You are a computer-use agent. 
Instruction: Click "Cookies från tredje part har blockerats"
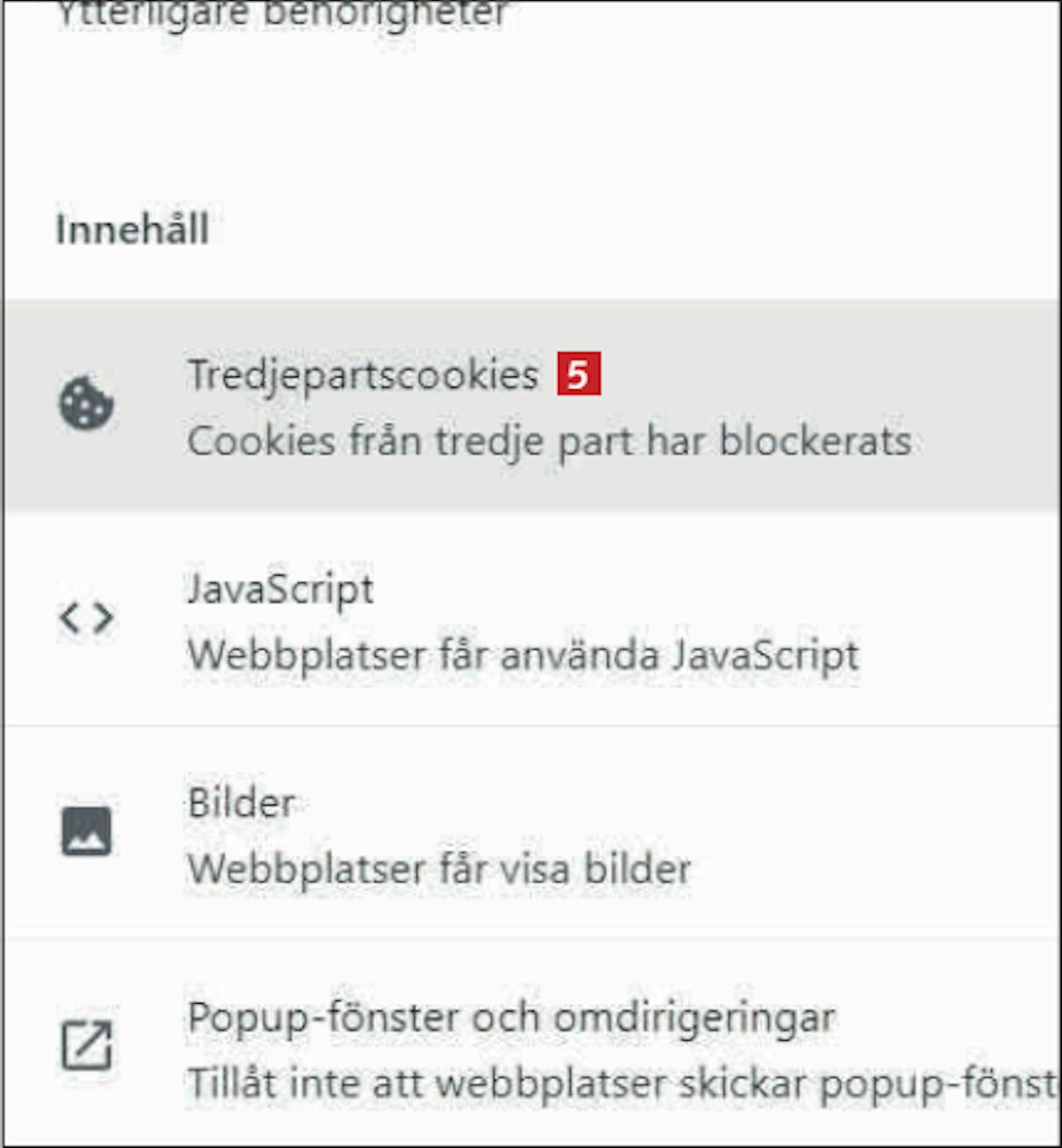[549, 441]
